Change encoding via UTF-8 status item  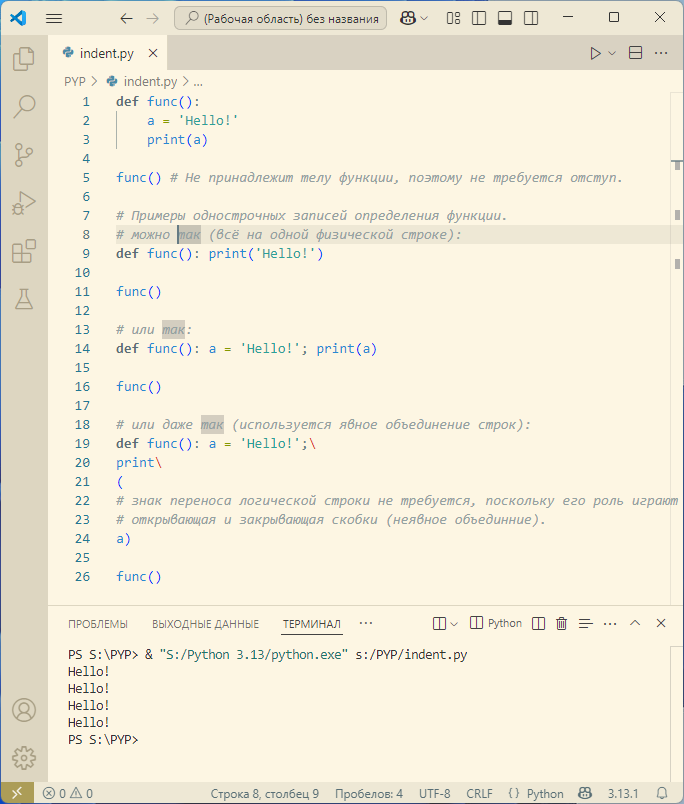(434, 793)
